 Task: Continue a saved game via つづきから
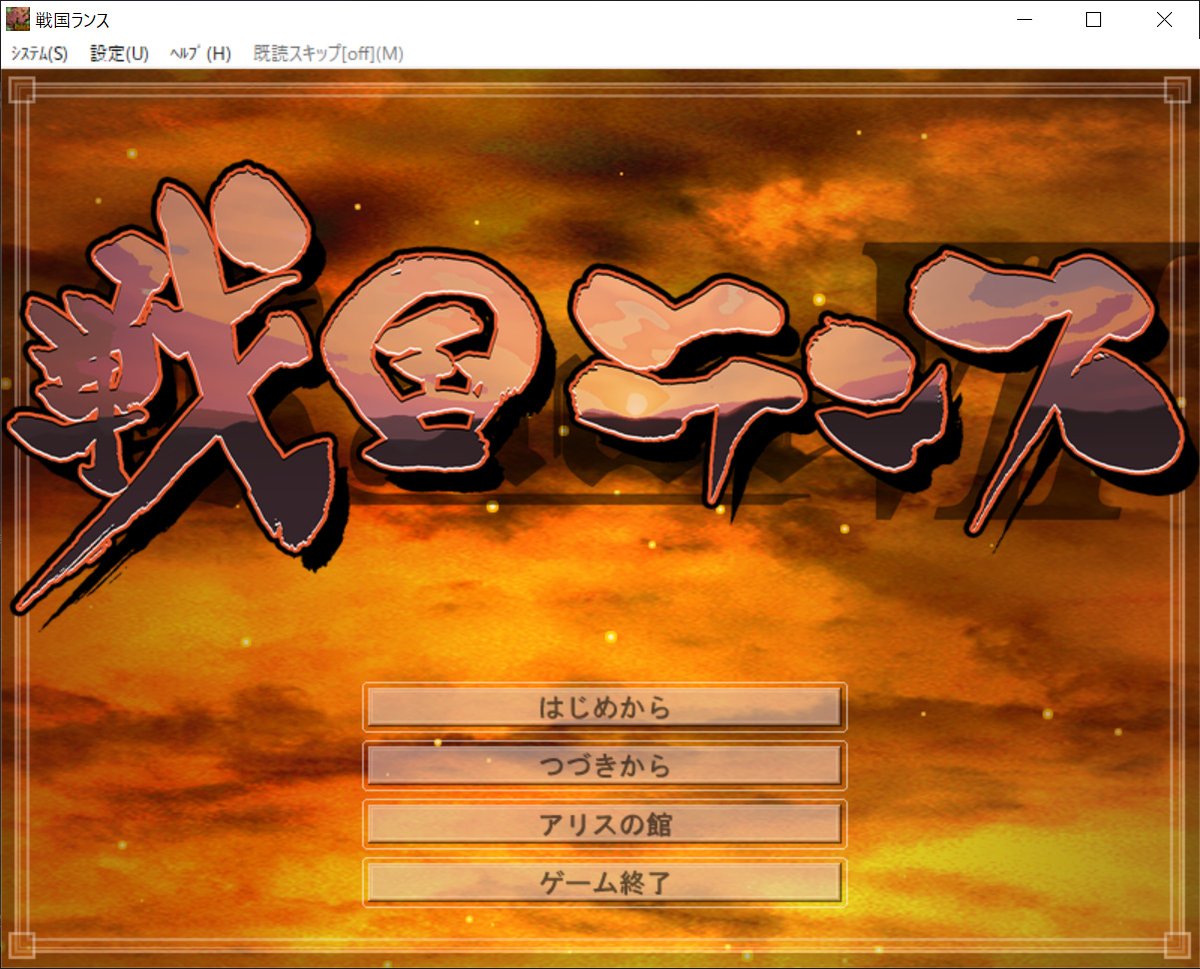[604, 766]
